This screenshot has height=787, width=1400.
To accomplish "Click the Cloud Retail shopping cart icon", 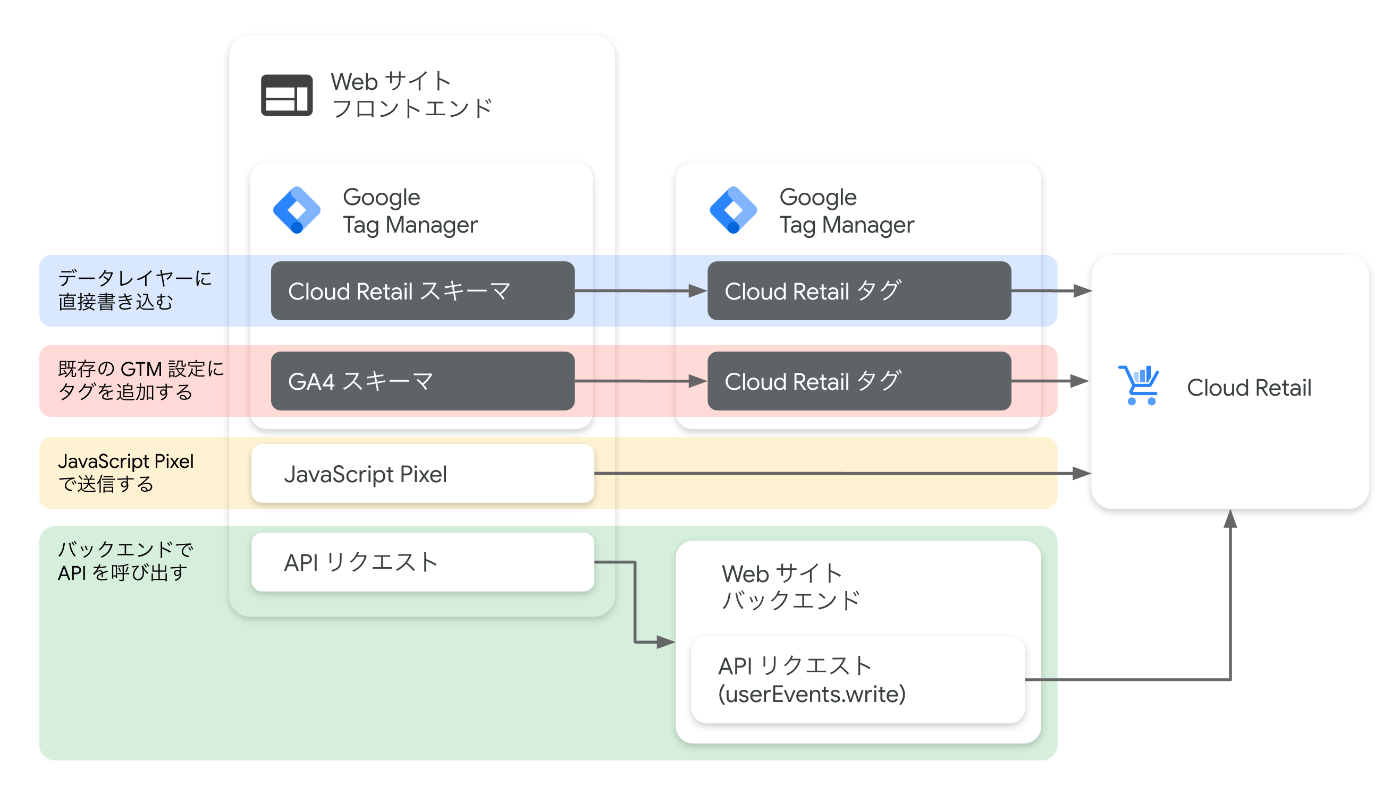I will click(1139, 385).
